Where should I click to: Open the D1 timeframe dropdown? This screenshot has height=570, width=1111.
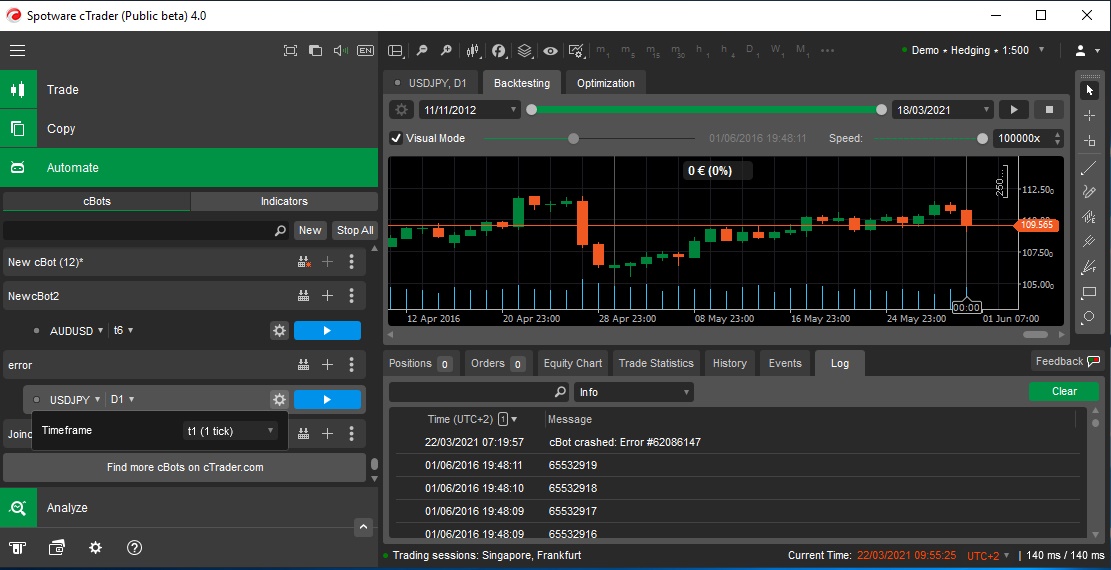[x=123, y=399]
